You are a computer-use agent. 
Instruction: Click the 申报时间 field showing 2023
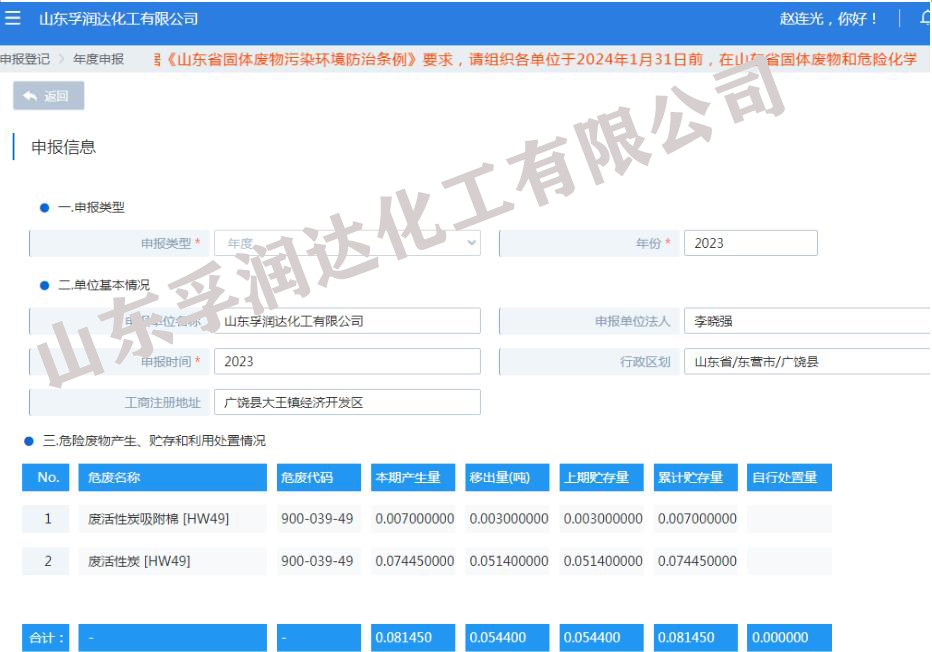click(347, 361)
